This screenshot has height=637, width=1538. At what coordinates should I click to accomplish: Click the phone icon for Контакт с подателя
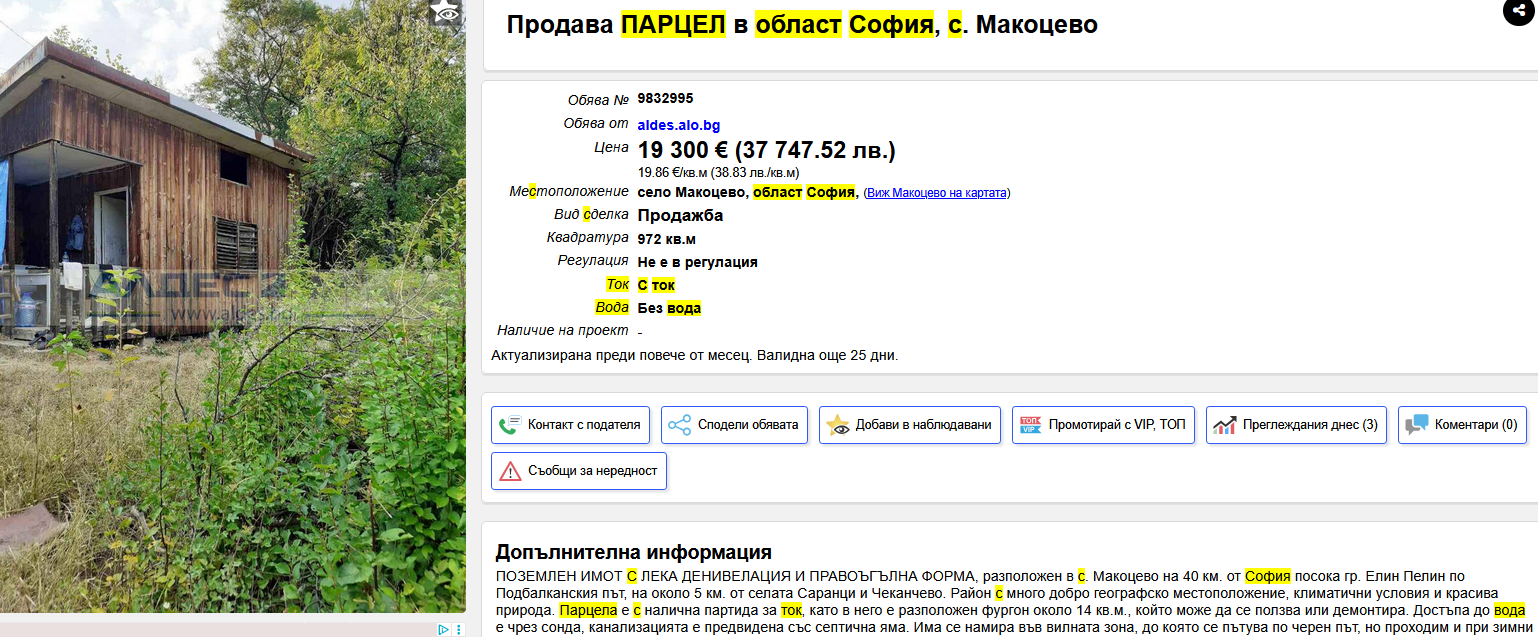coord(510,425)
